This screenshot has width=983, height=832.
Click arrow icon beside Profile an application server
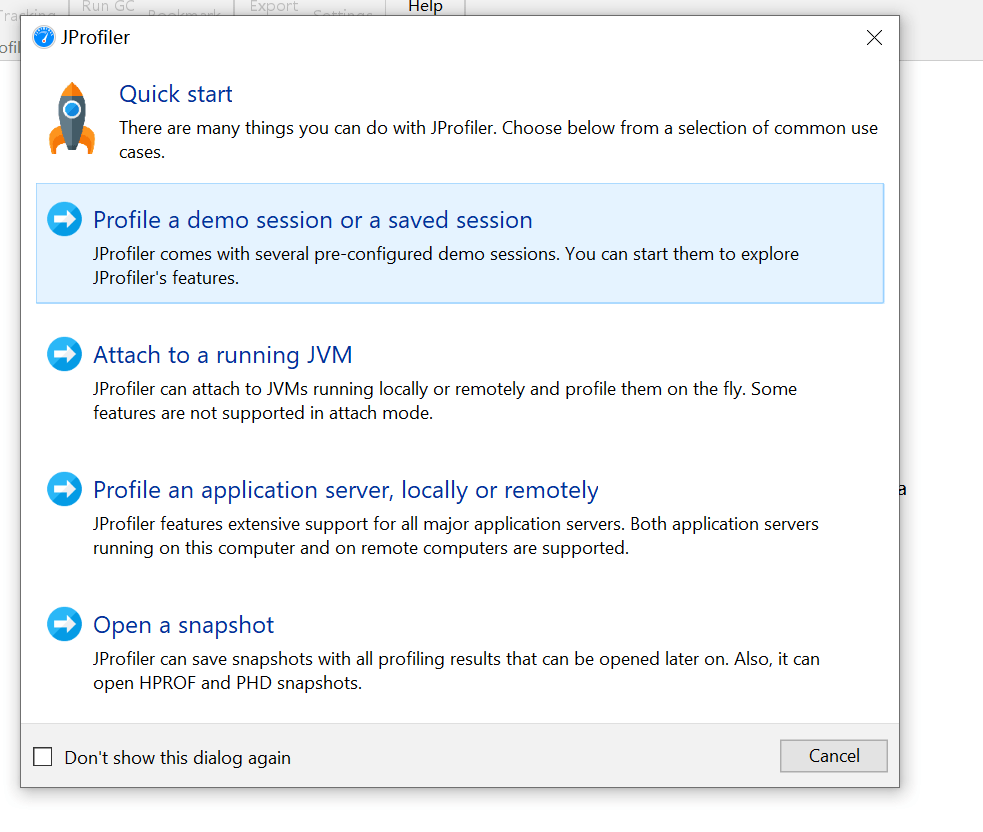coord(65,490)
